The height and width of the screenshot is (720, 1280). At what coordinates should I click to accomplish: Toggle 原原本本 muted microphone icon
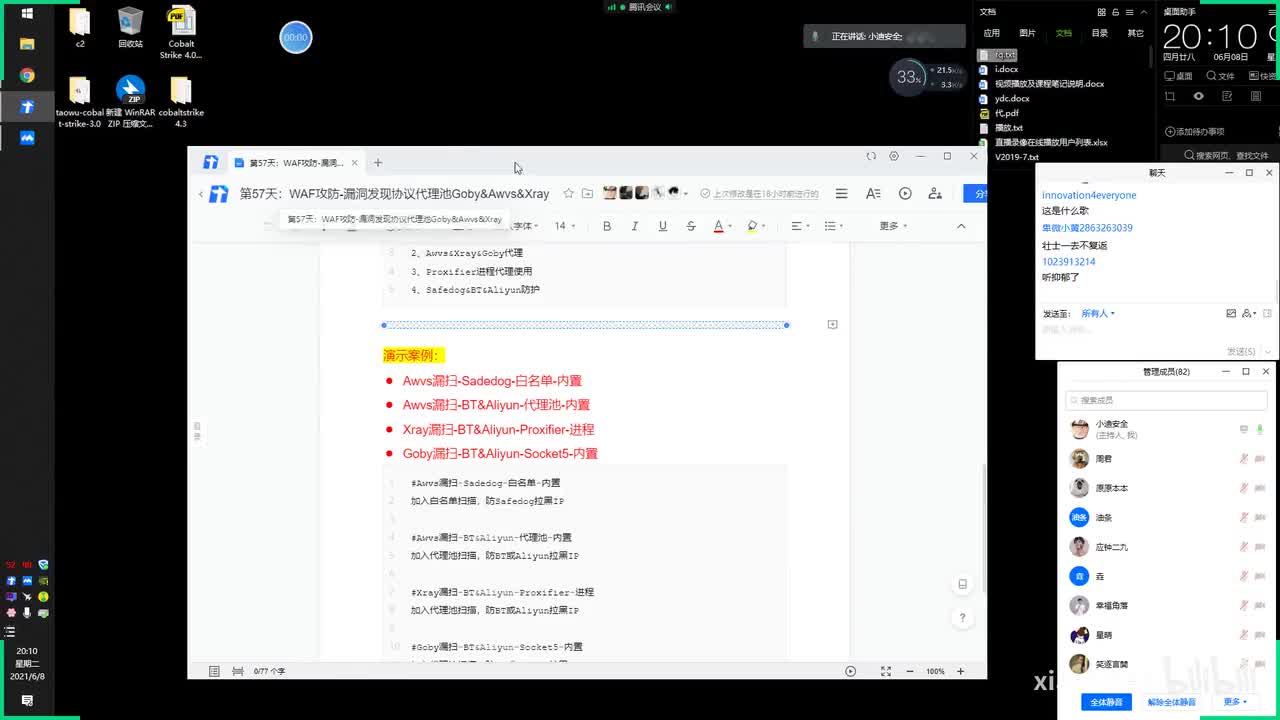(1244, 488)
